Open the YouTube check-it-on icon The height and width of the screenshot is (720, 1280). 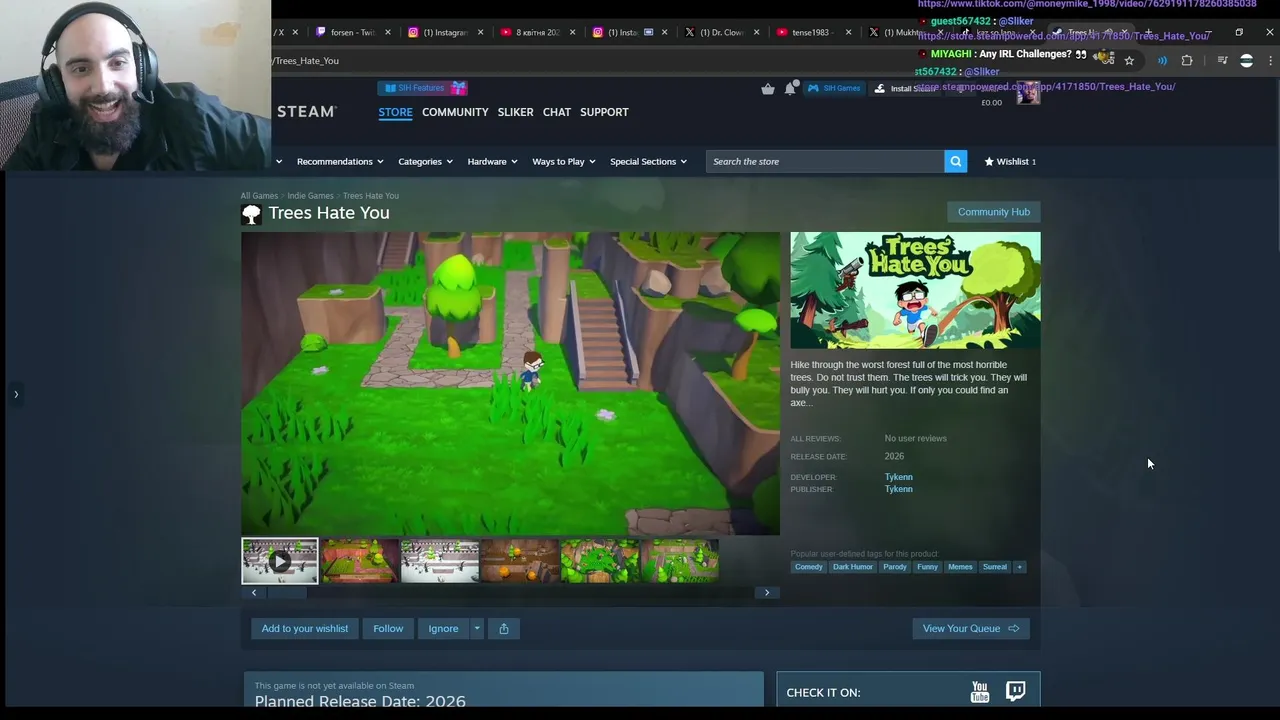click(980, 692)
